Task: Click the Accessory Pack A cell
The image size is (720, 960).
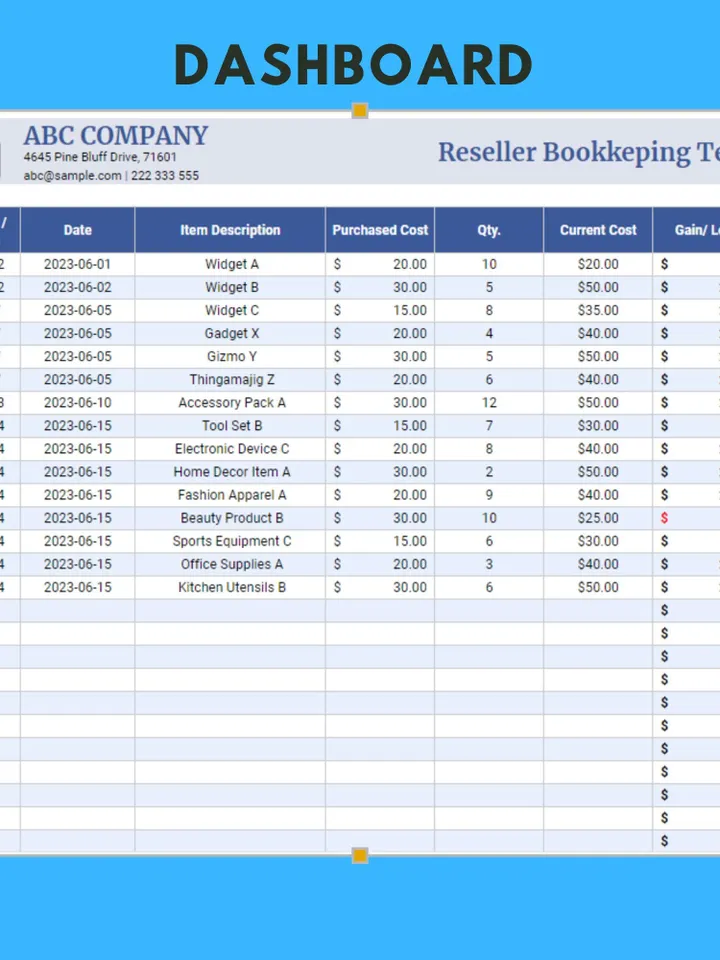Action: (231, 403)
